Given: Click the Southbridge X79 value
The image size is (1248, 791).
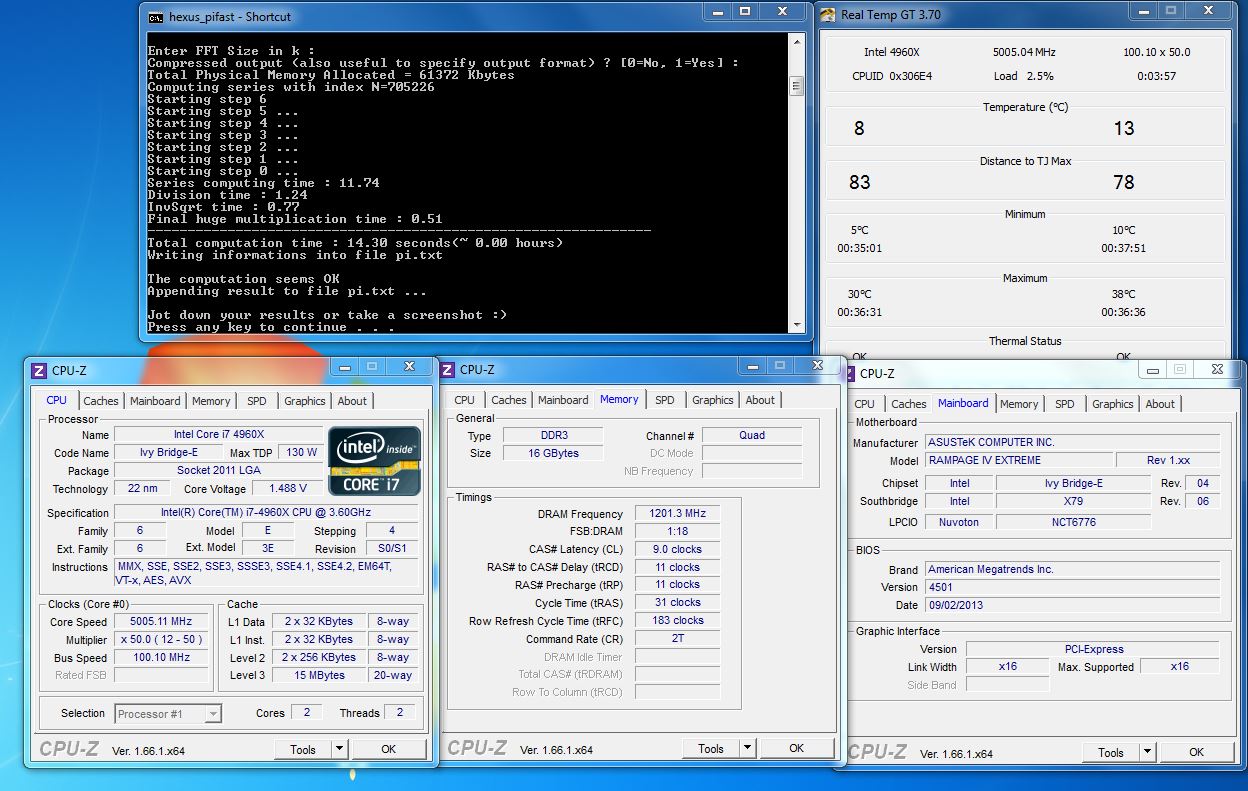Looking at the screenshot, I should coord(1072,501).
